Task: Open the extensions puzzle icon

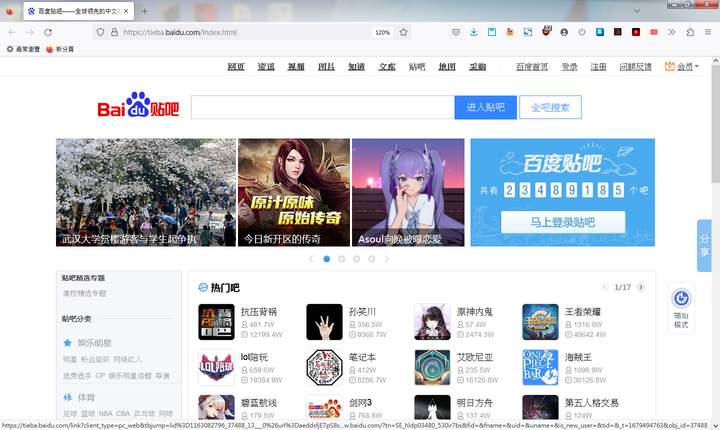Action: click(x=690, y=32)
